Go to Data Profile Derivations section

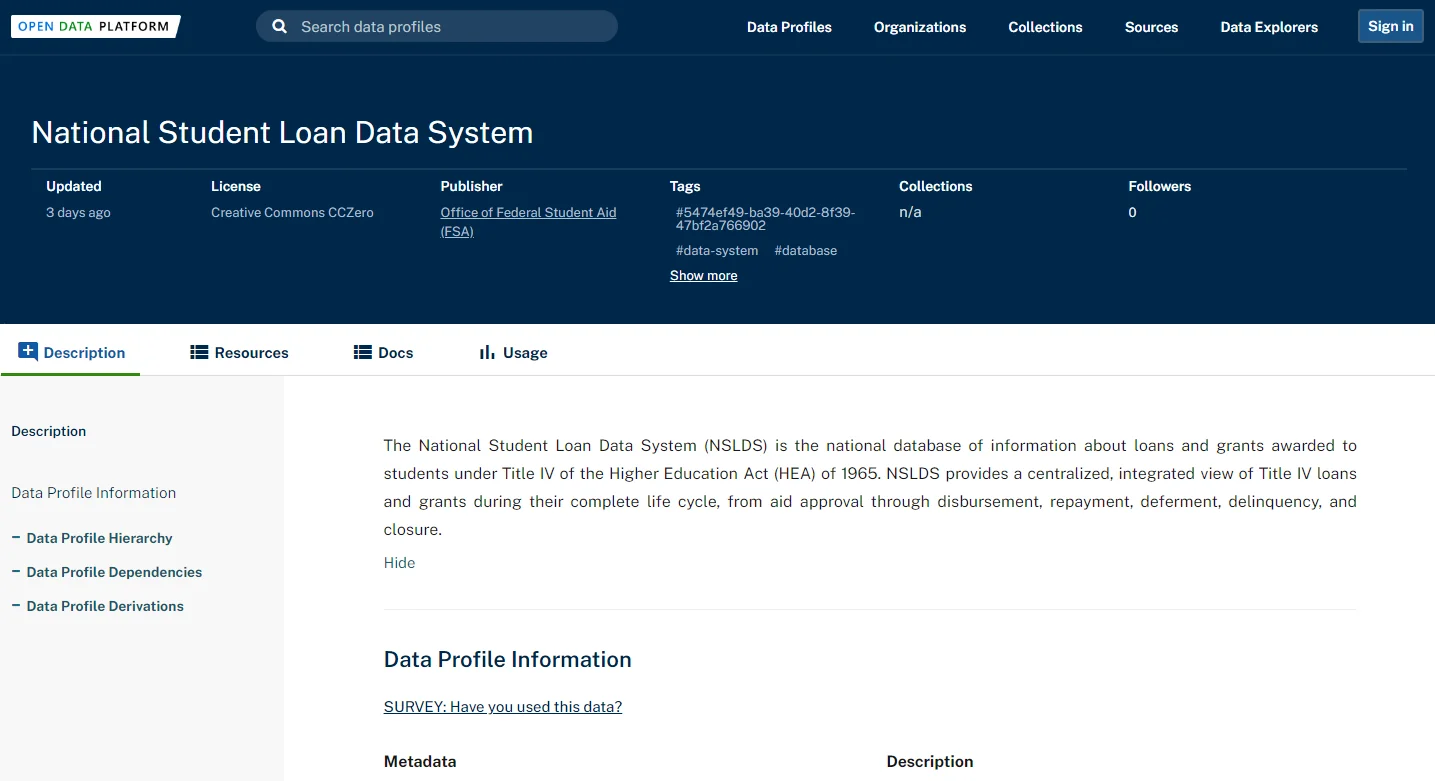[x=105, y=606]
